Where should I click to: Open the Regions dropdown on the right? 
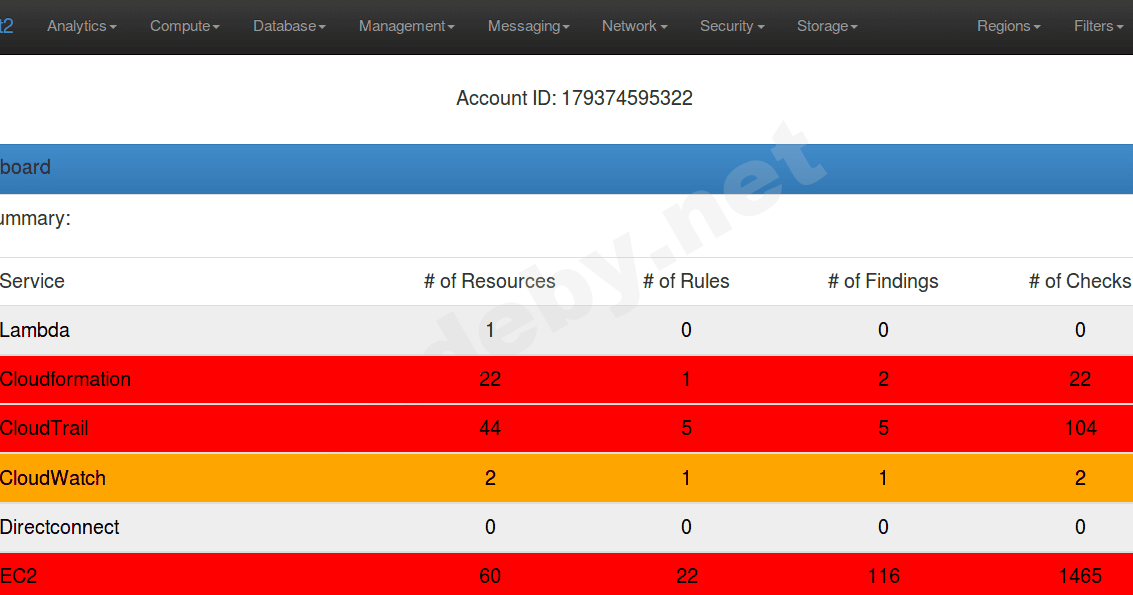point(1008,26)
